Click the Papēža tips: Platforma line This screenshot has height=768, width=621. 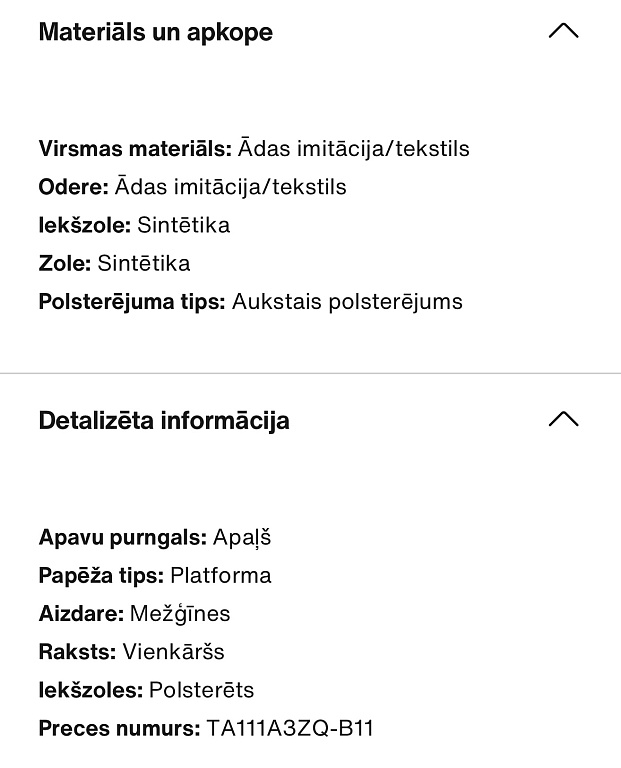pyautogui.click(x=155, y=576)
